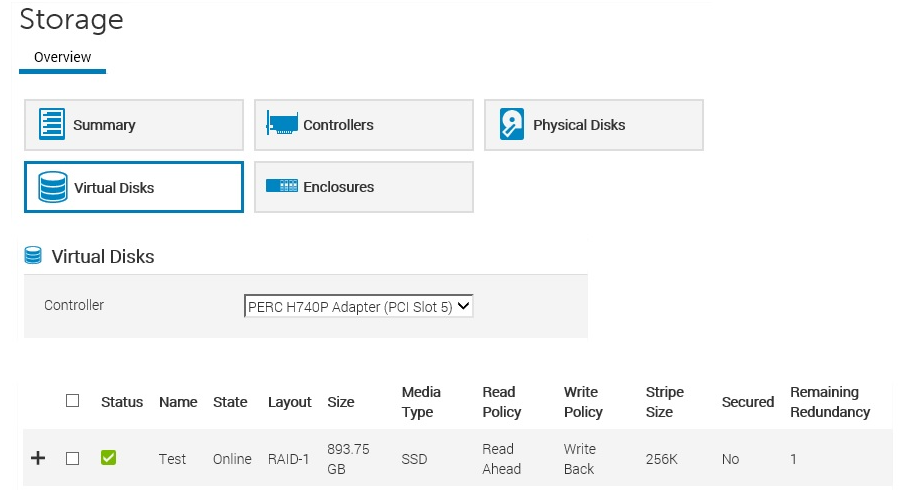Sort by the Size column header
Viewport: 914px width, 492px height.
[x=341, y=402]
